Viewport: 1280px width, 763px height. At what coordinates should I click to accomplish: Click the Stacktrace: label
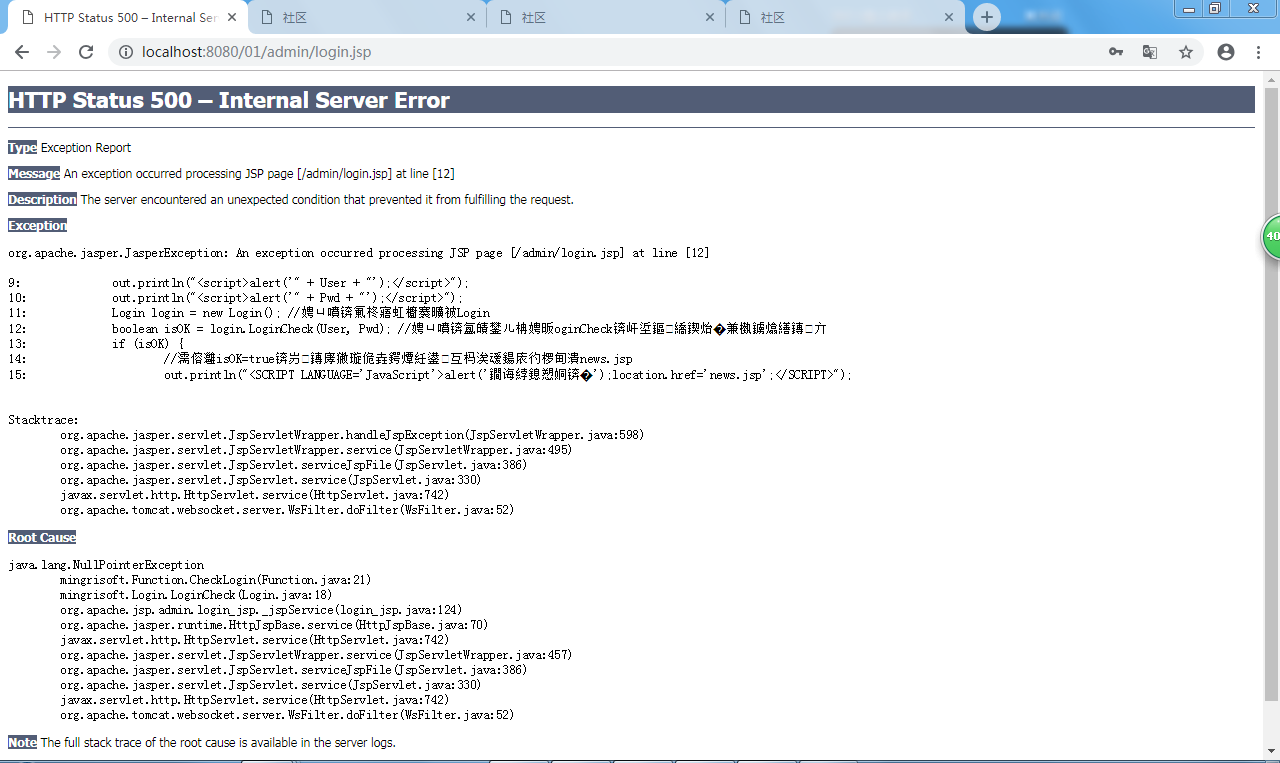(x=43, y=420)
